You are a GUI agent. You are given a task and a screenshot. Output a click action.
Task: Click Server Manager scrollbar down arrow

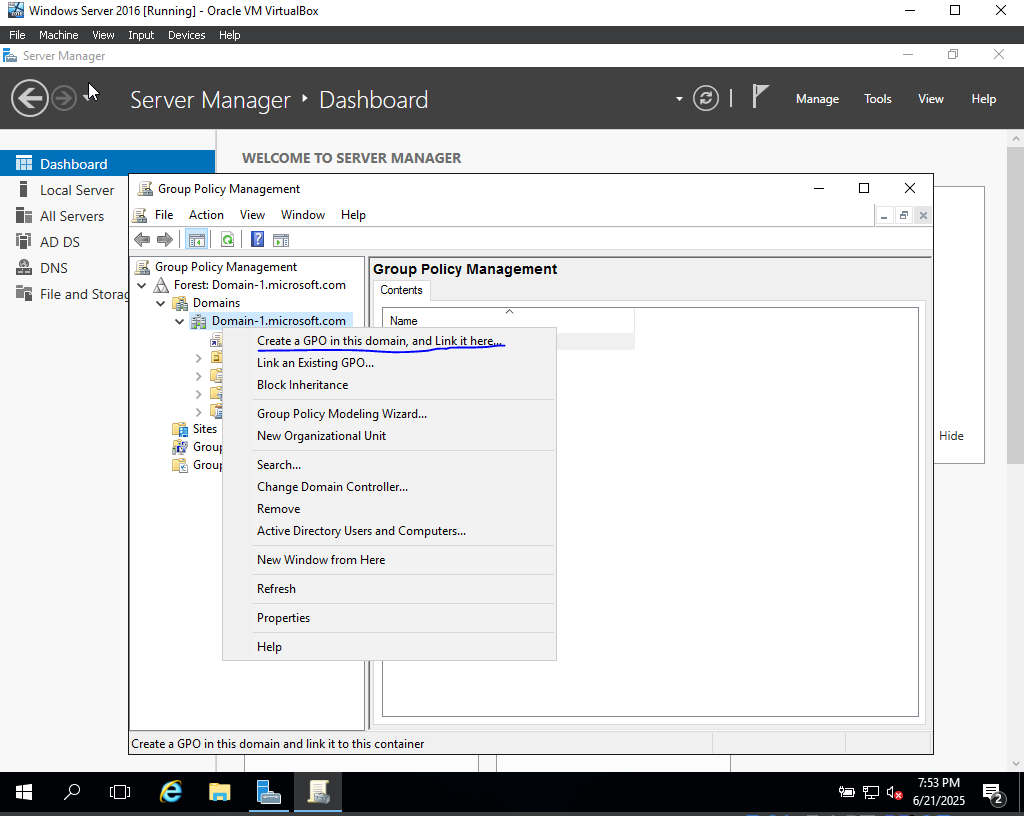(1016, 763)
